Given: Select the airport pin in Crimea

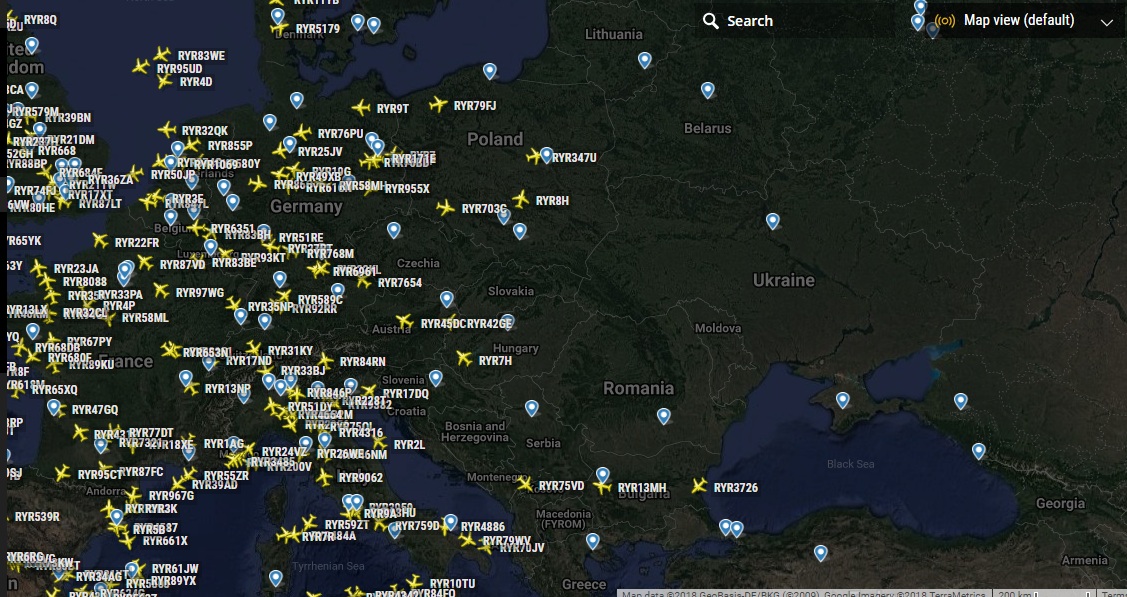Looking at the screenshot, I should [x=843, y=400].
